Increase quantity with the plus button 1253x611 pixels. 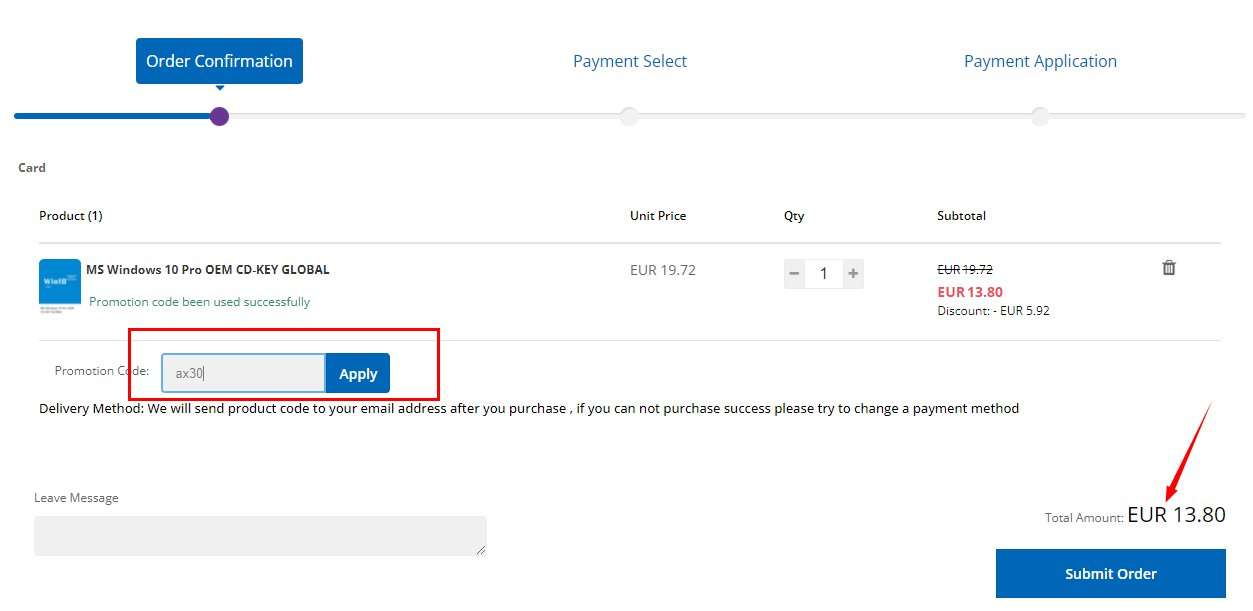853,273
